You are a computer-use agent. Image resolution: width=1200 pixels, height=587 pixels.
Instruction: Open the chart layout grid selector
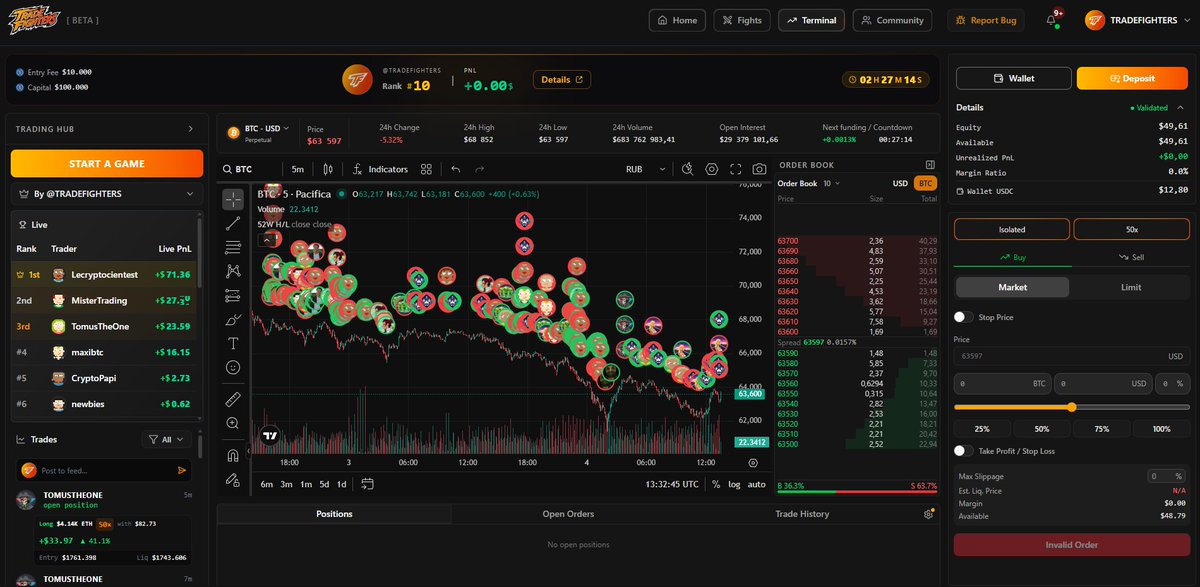point(427,170)
